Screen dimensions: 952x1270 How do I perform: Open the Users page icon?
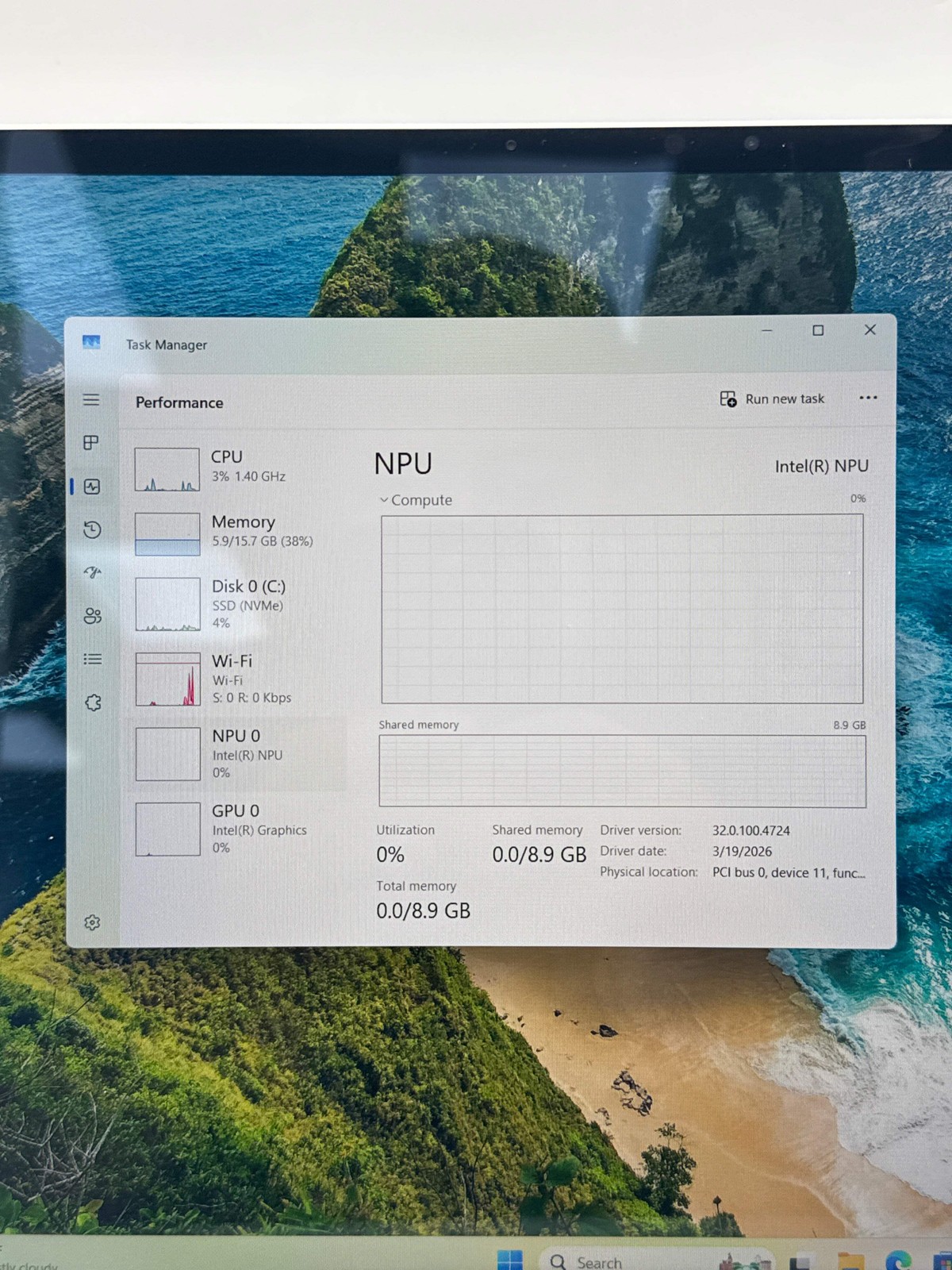click(x=92, y=616)
